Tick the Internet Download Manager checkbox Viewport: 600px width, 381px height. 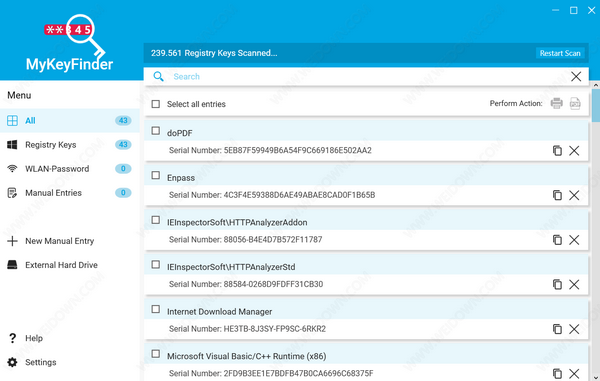(156, 309)
